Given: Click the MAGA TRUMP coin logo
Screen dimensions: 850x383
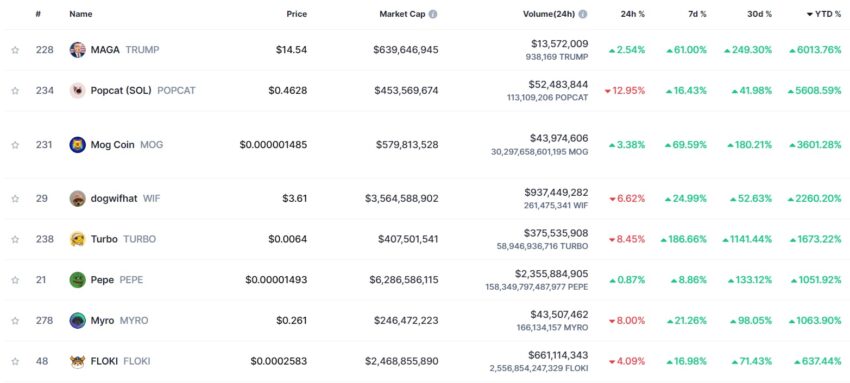Looking at the screenshot, I should [78, 50].
